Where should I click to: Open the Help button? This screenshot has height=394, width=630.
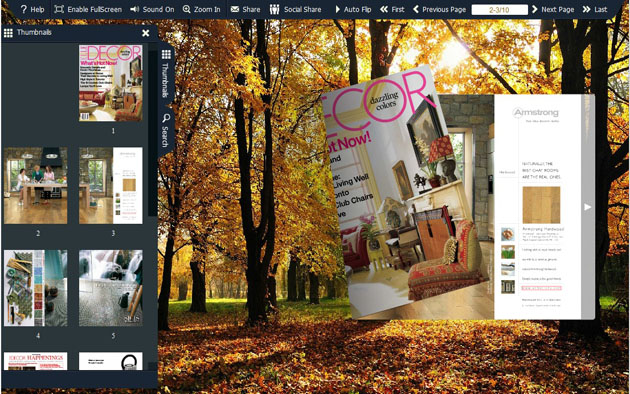(32, 9)
